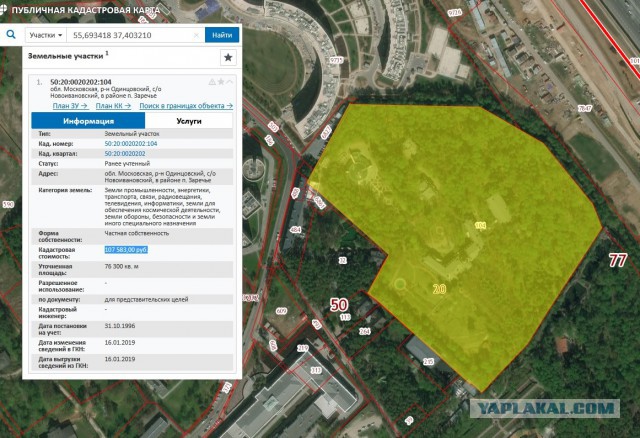
Task: Select map parcel labeled 113
Action: (x=345, y=317)
